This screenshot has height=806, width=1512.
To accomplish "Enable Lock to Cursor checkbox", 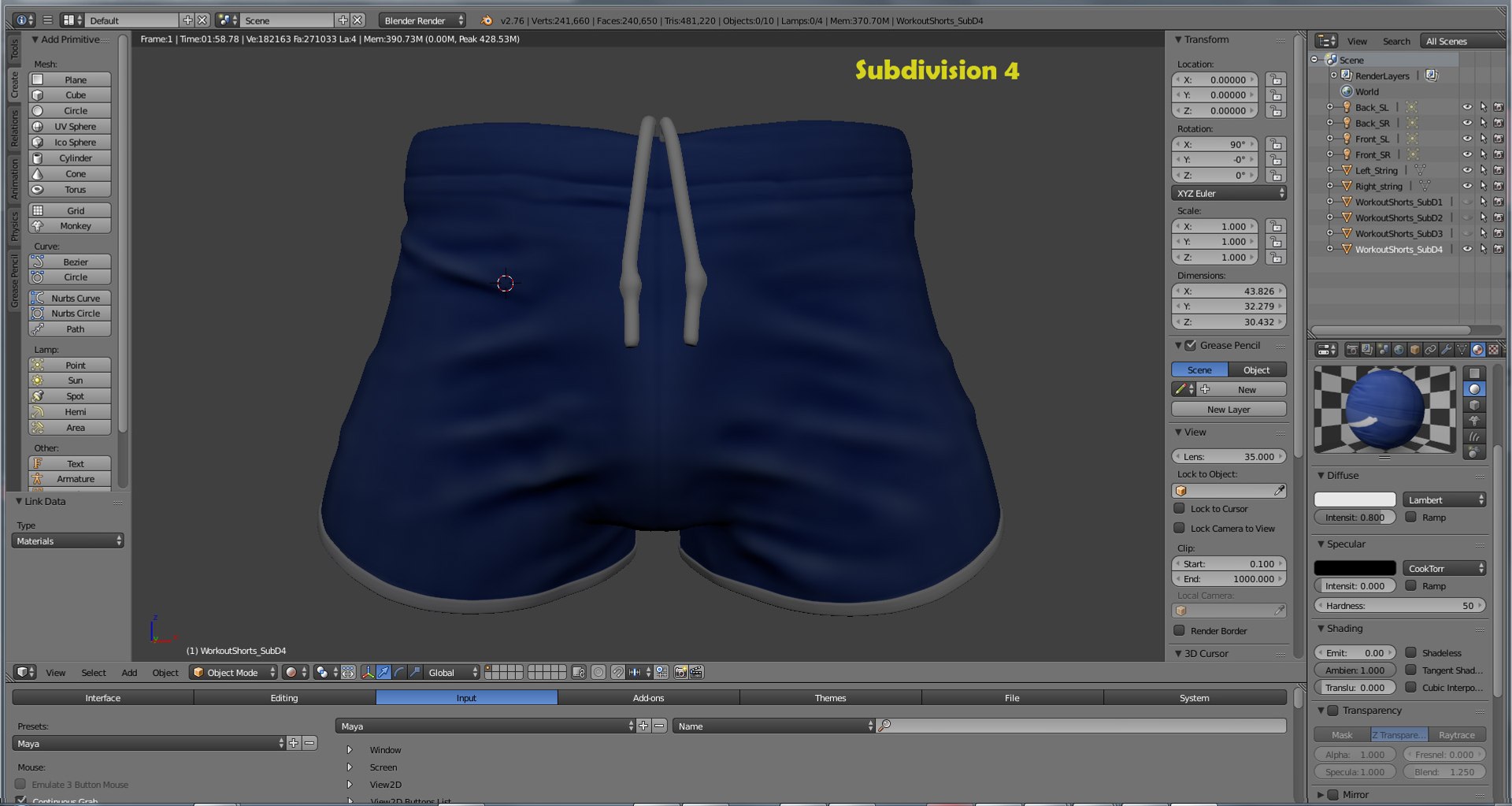I will coord(1179,508).
